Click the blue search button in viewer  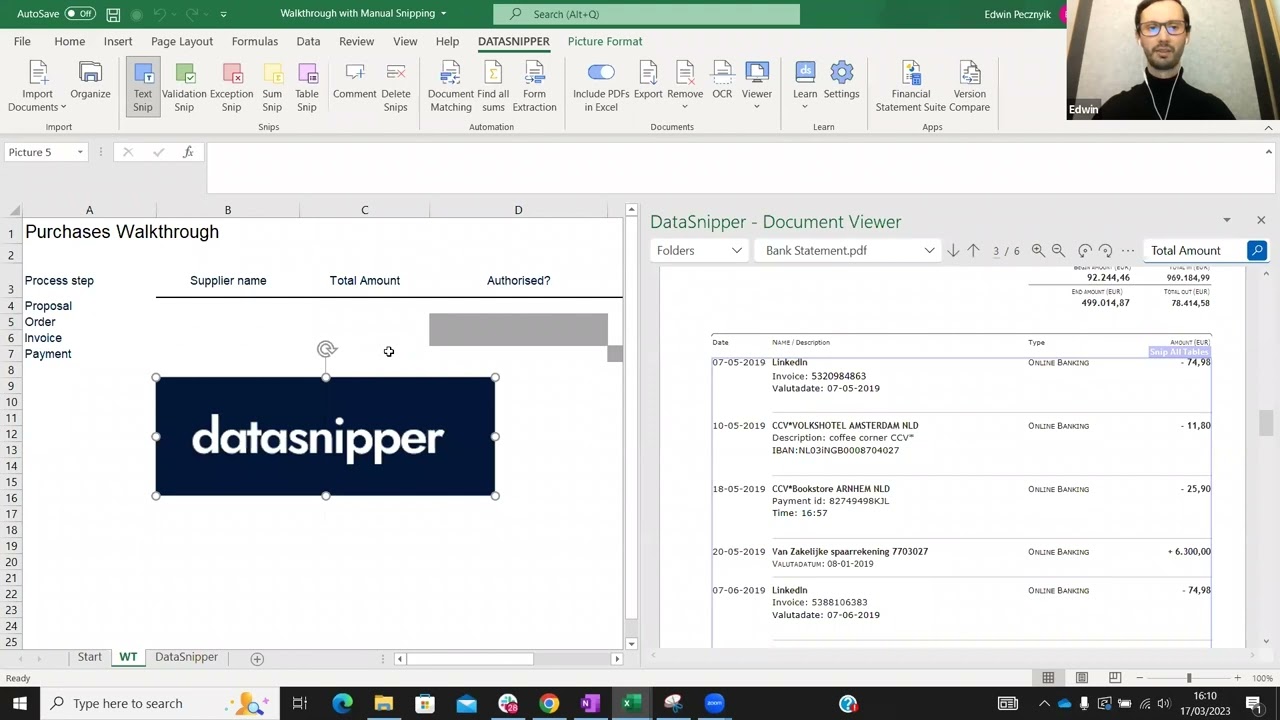tap(1257, 251)
